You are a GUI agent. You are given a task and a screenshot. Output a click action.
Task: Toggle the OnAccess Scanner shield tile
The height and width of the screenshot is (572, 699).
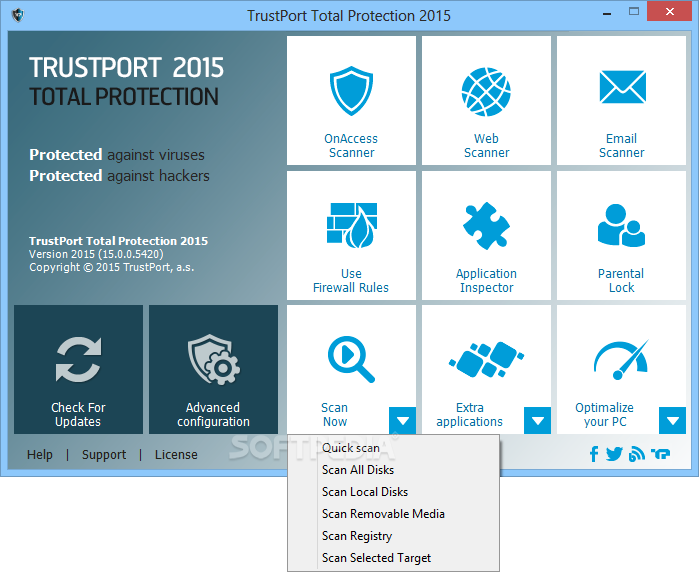[x=351, y=101]
